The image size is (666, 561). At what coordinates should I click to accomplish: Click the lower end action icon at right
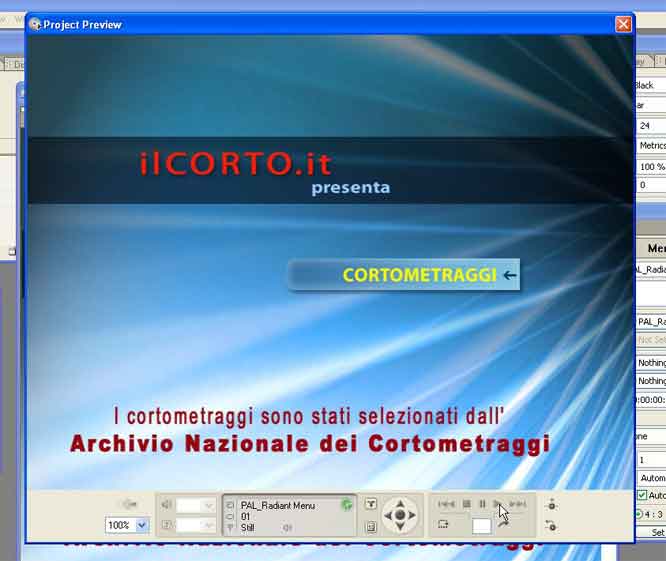click(551, 525)
